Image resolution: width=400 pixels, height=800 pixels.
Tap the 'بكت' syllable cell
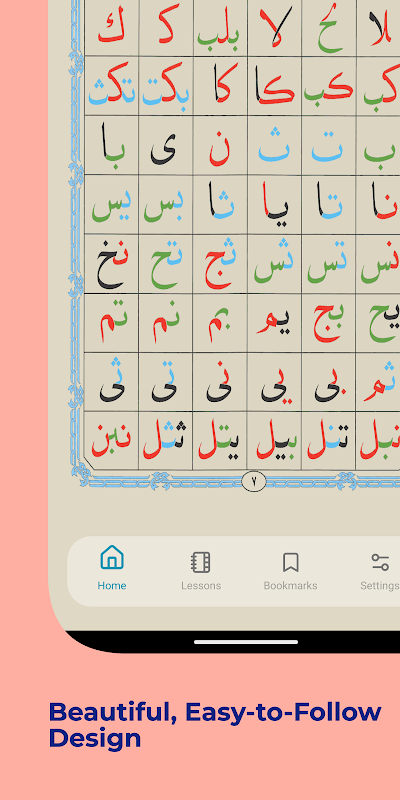[x=165, y=86]
